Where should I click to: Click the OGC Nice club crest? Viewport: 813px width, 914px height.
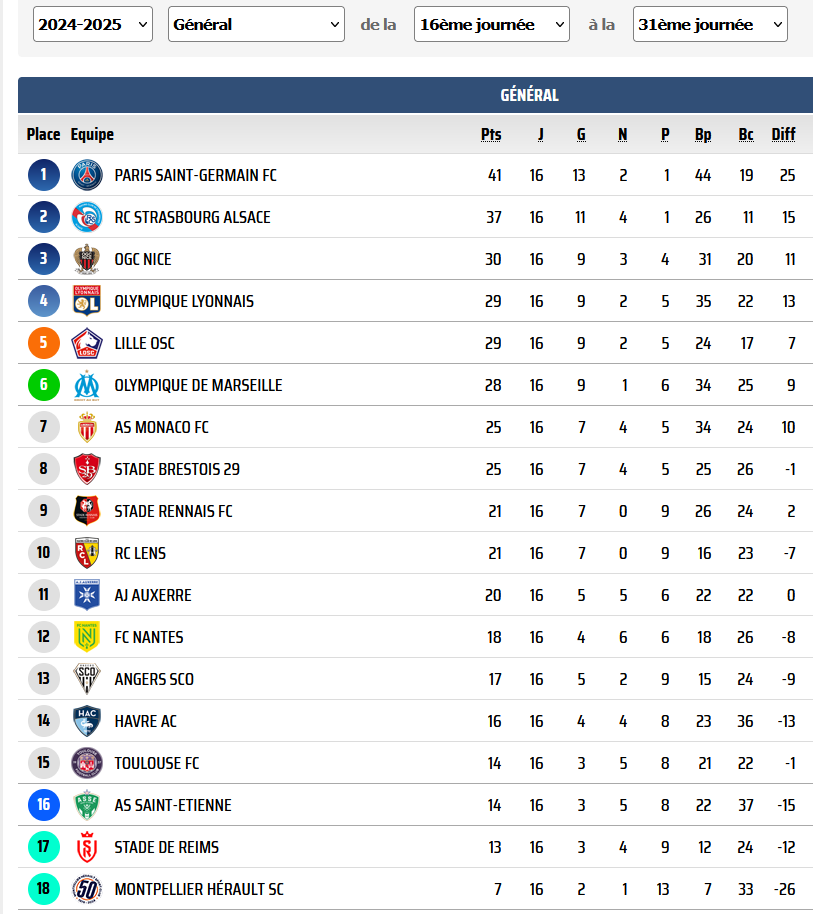coord(87,259)
